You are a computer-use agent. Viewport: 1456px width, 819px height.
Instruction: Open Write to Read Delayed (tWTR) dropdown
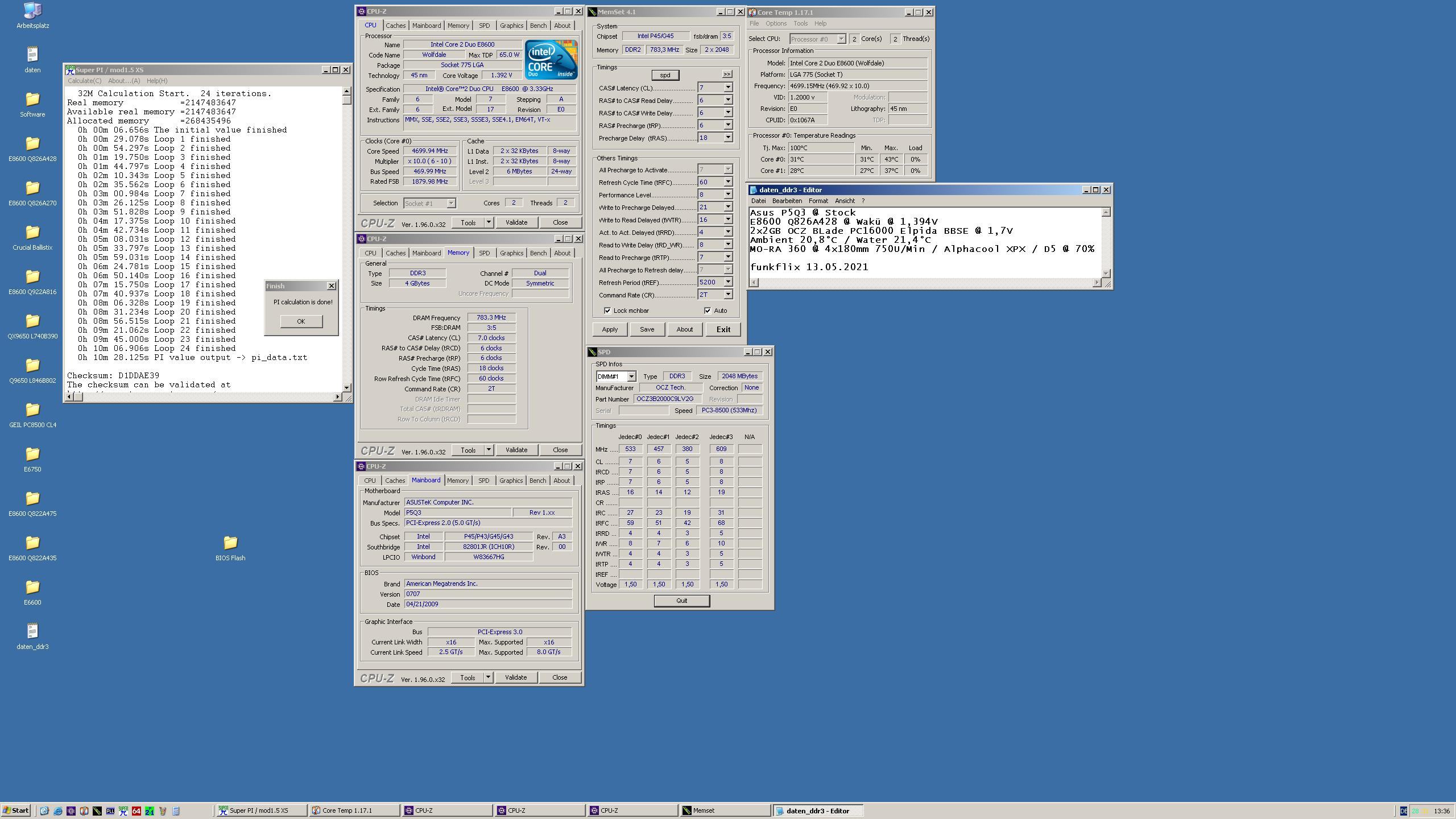pos(727,220)
